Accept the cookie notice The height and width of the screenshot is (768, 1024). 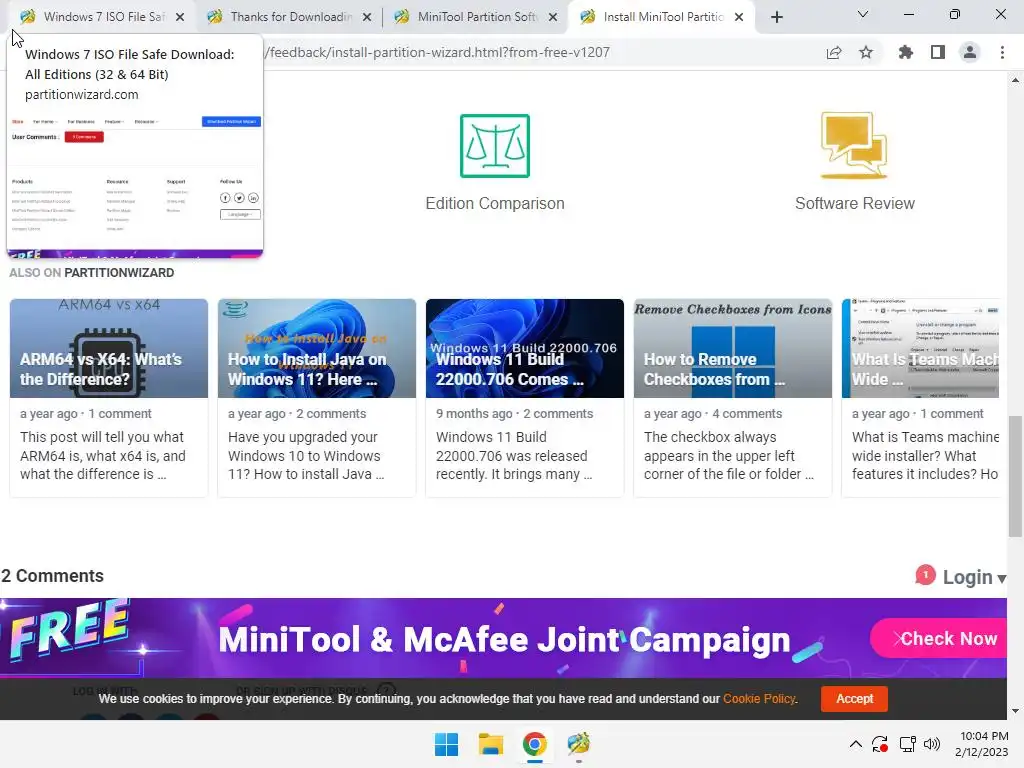pyautogui.click(x=854, y=699)
